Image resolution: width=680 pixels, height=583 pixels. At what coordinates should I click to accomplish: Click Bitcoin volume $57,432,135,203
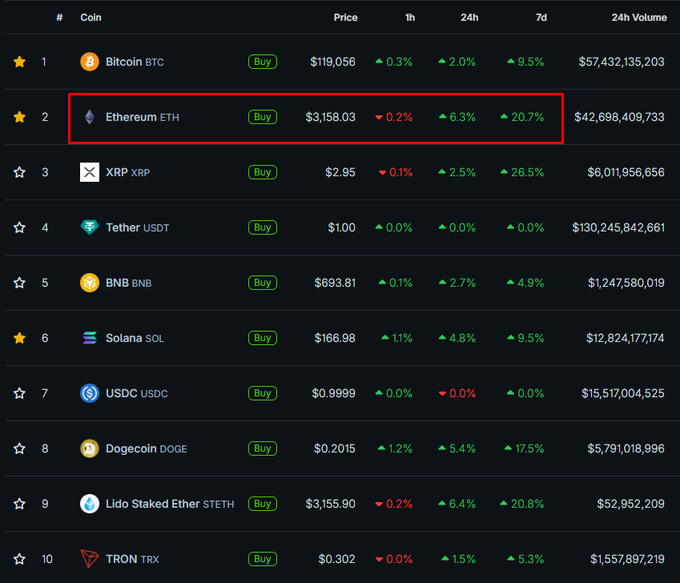click(x=621, y=62)
